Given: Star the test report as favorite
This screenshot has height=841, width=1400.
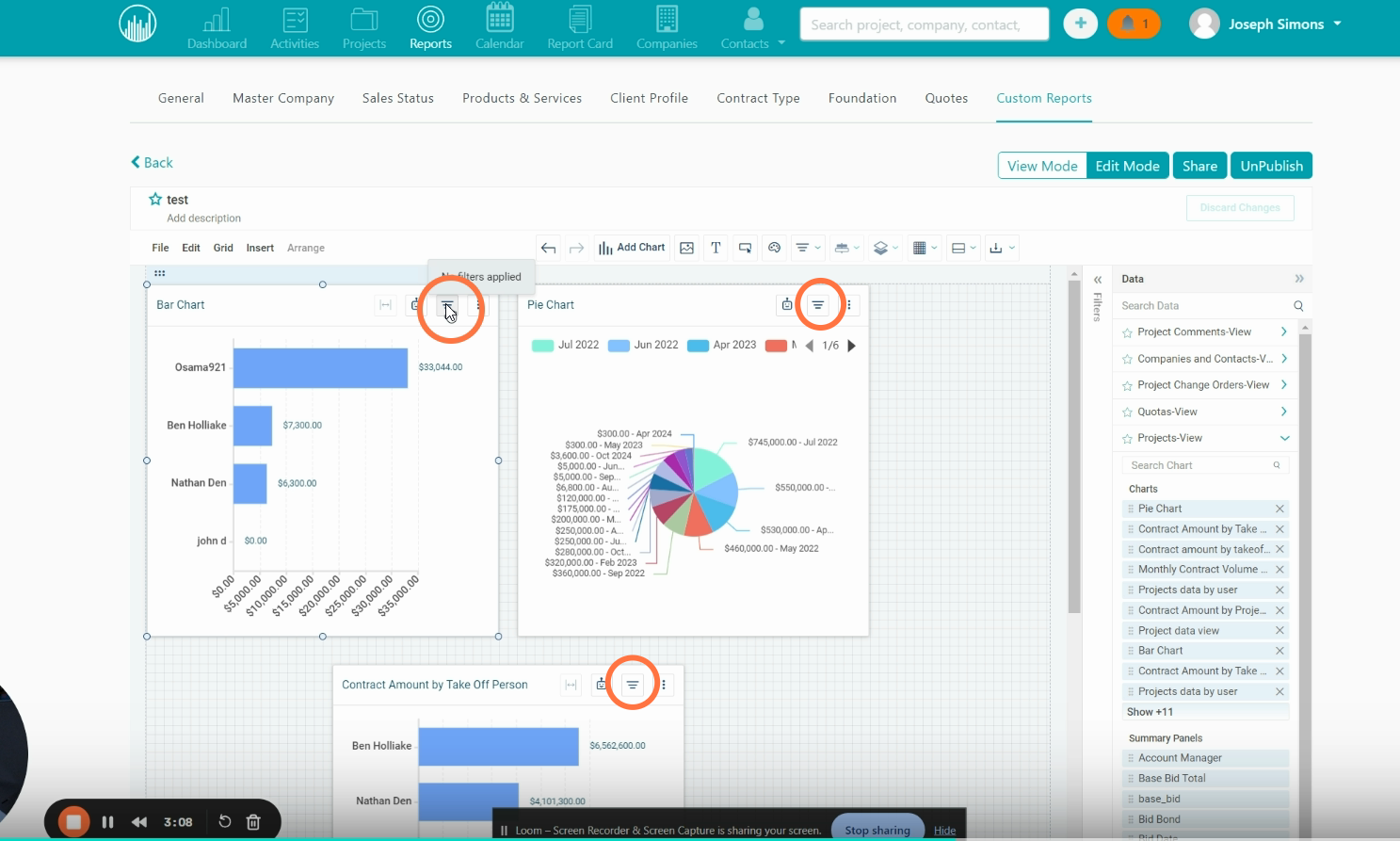Looking at the screenshot, I should click(x=155, y=199).
